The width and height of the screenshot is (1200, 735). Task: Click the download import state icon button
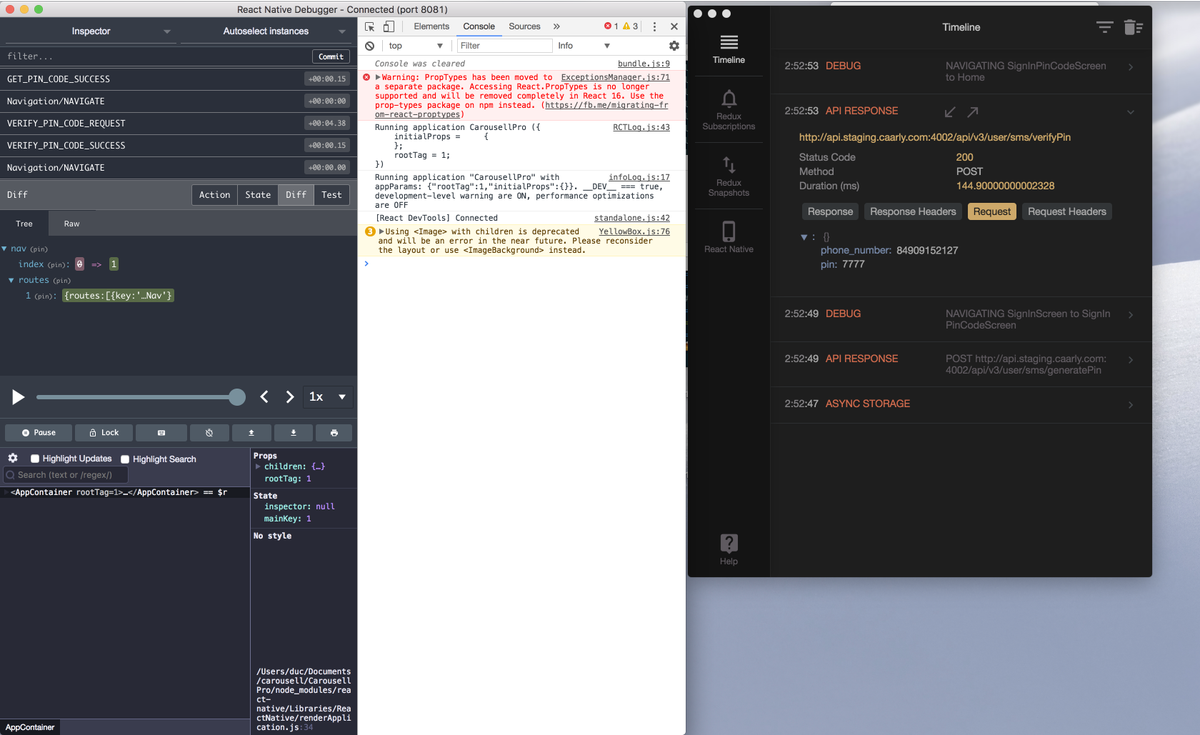tap(294, 433)
